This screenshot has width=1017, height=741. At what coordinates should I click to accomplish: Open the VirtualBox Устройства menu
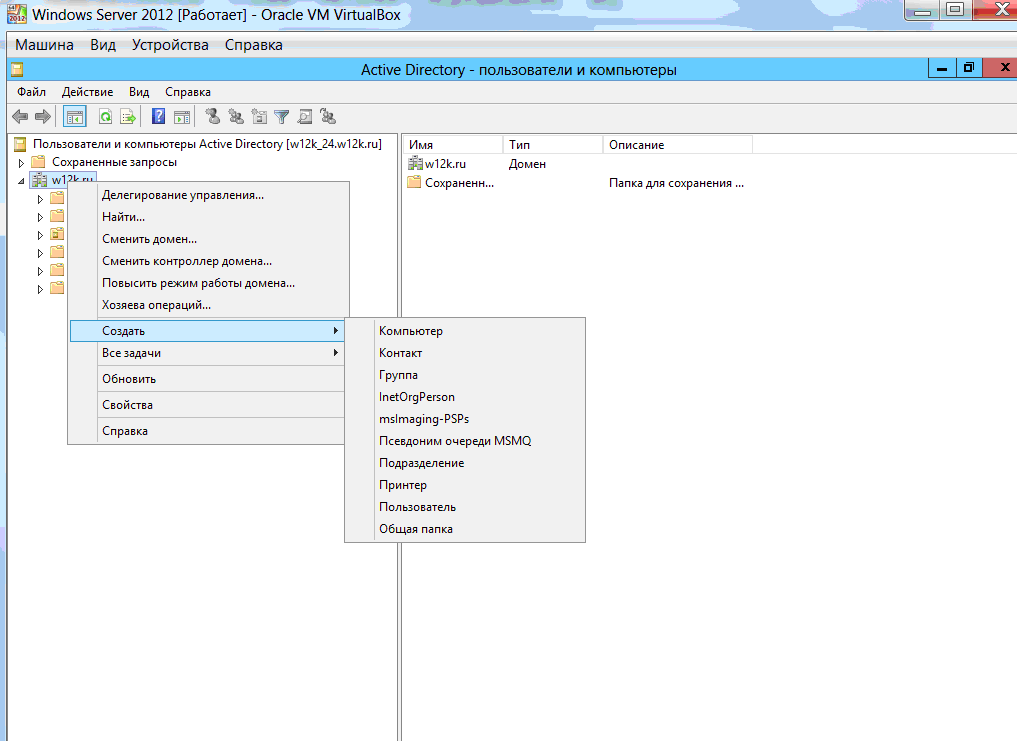pos(170,45)
